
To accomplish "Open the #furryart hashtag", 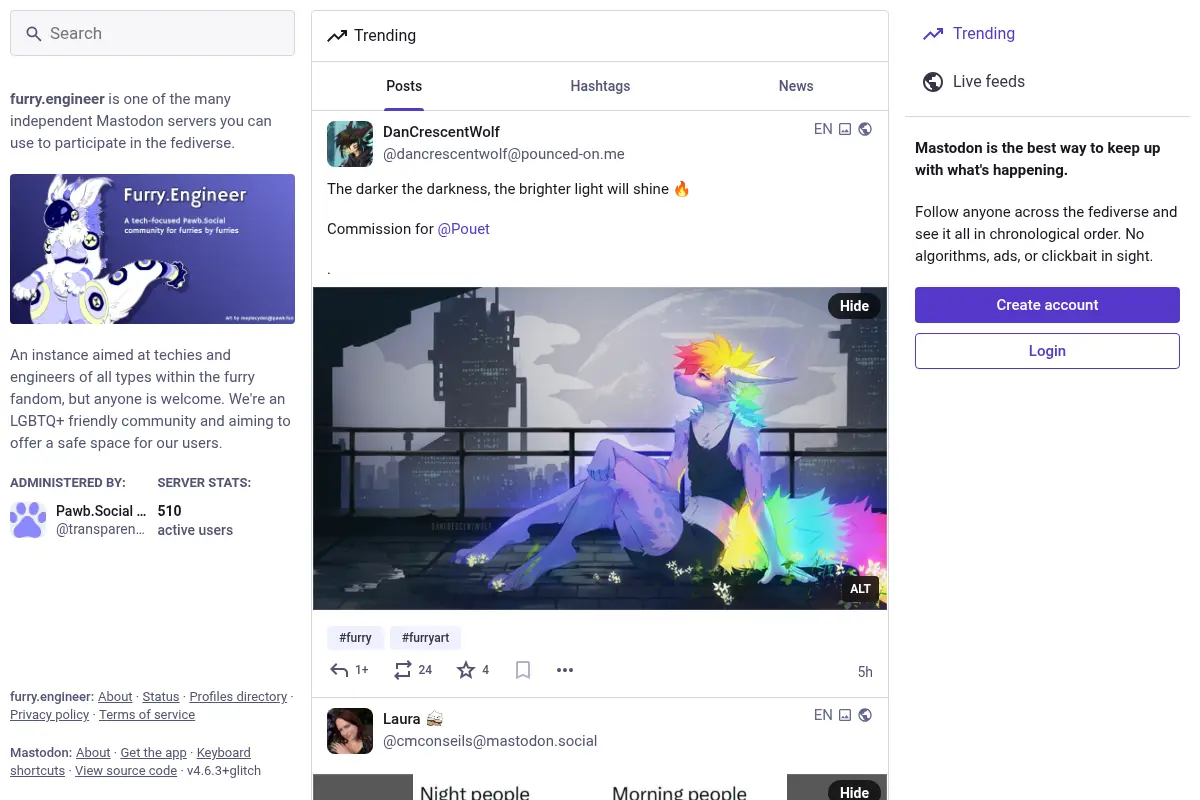I will click(x=426, y=637).
